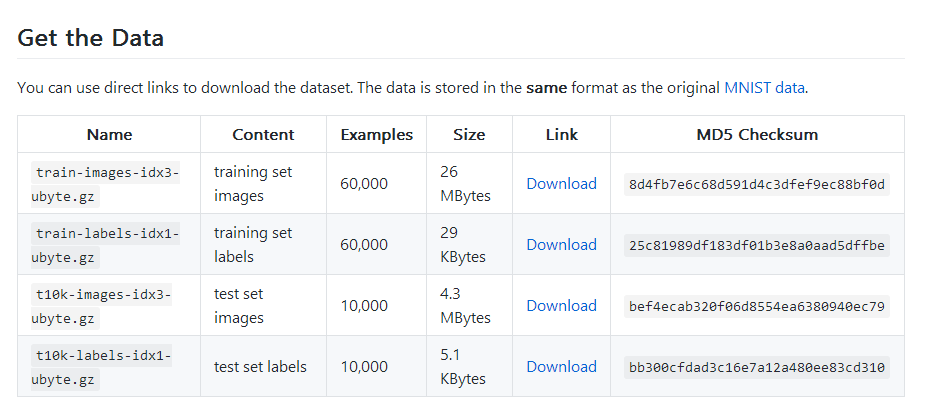Download the t10k-labels-idx1-ubyte.gz file
This screenshot has width=937, height=406.
click(x=561, y=367)
